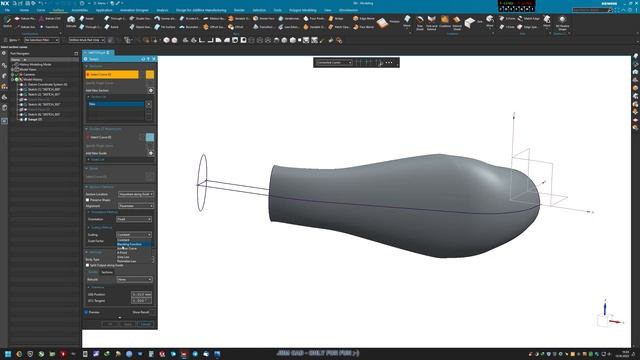
Task: Open the selection filter dropdown
Action: pos(42,40)
